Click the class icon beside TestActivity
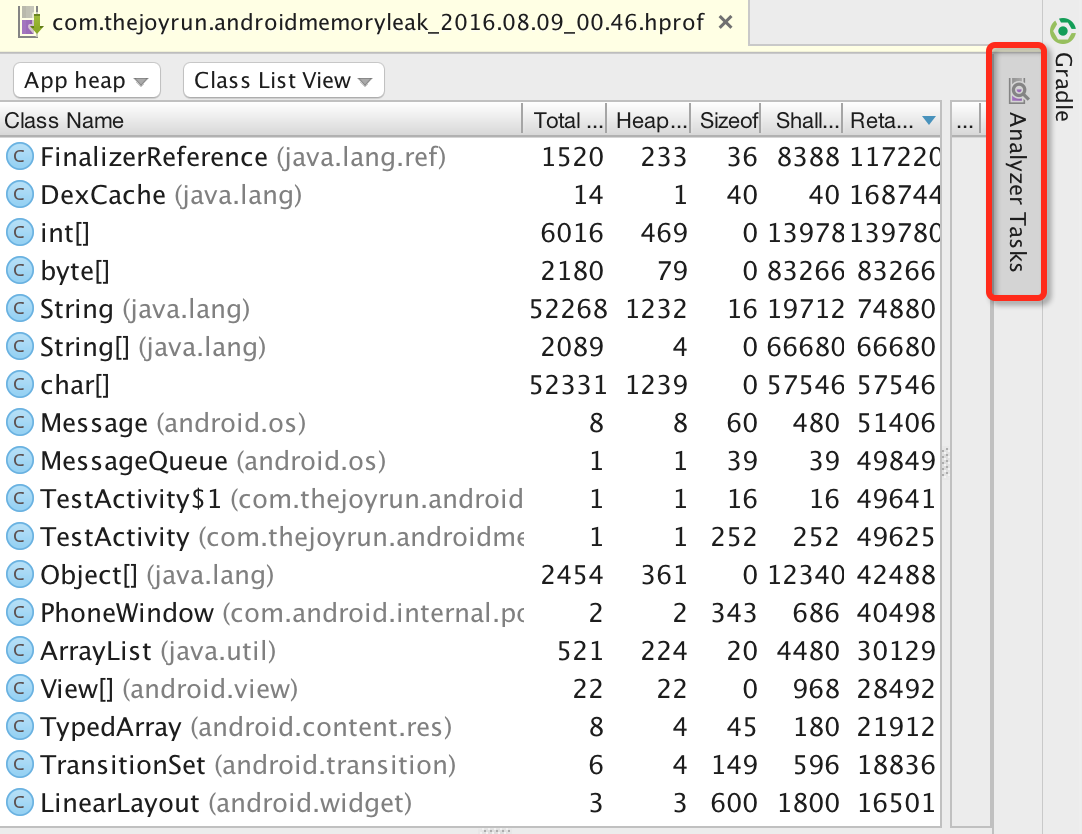The height and width of the screenshot is (834, 1082). point(20,536)
